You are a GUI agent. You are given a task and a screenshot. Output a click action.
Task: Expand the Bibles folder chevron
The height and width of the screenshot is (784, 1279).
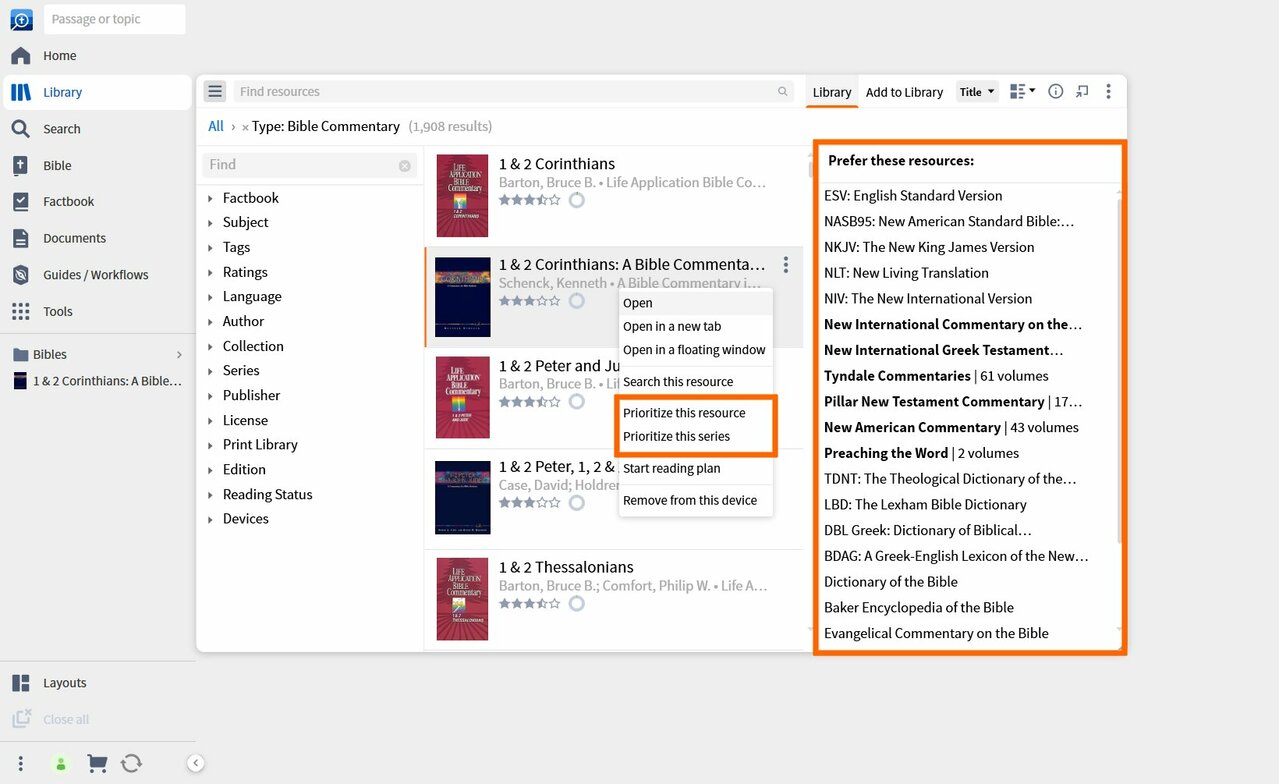pos(180,355)
